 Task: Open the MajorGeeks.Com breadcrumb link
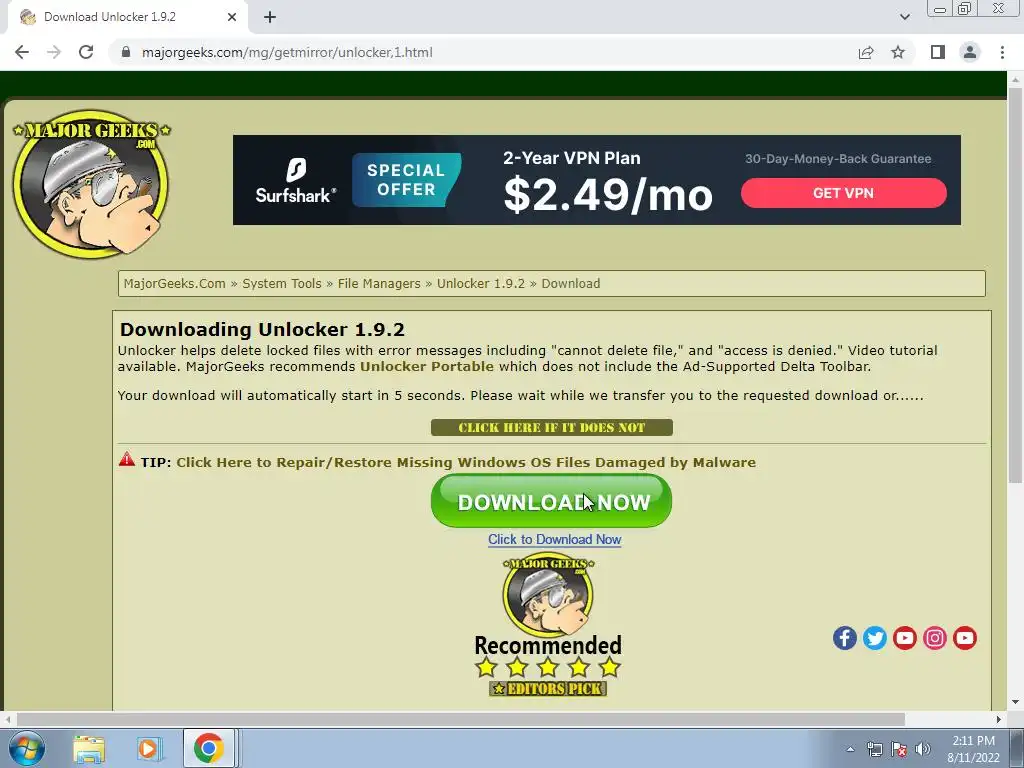(x=174, y=283)
